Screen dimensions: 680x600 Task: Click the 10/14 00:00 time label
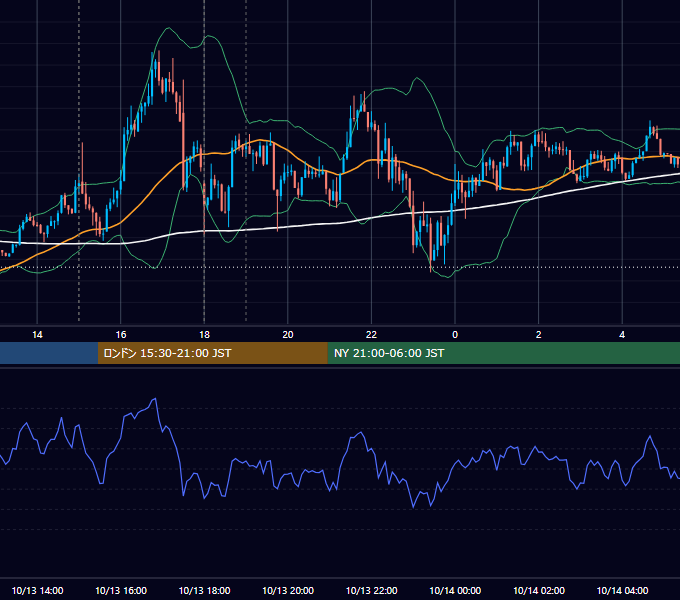point(455,590)
